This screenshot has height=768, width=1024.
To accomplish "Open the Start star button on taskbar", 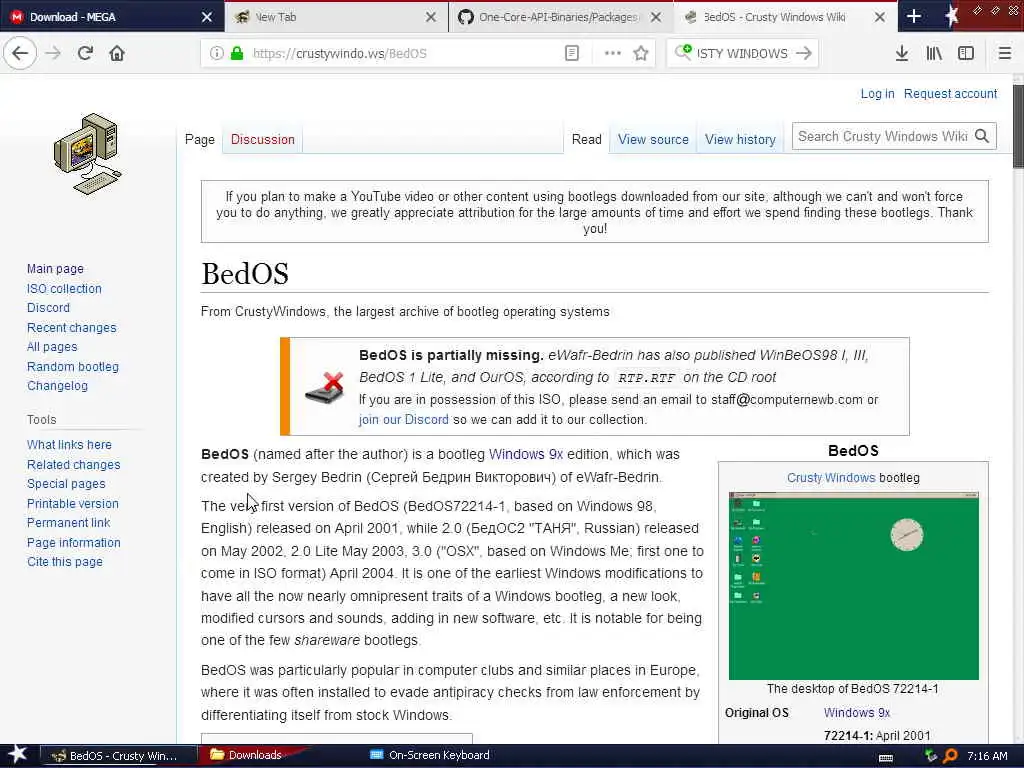I will coord(17,754).
